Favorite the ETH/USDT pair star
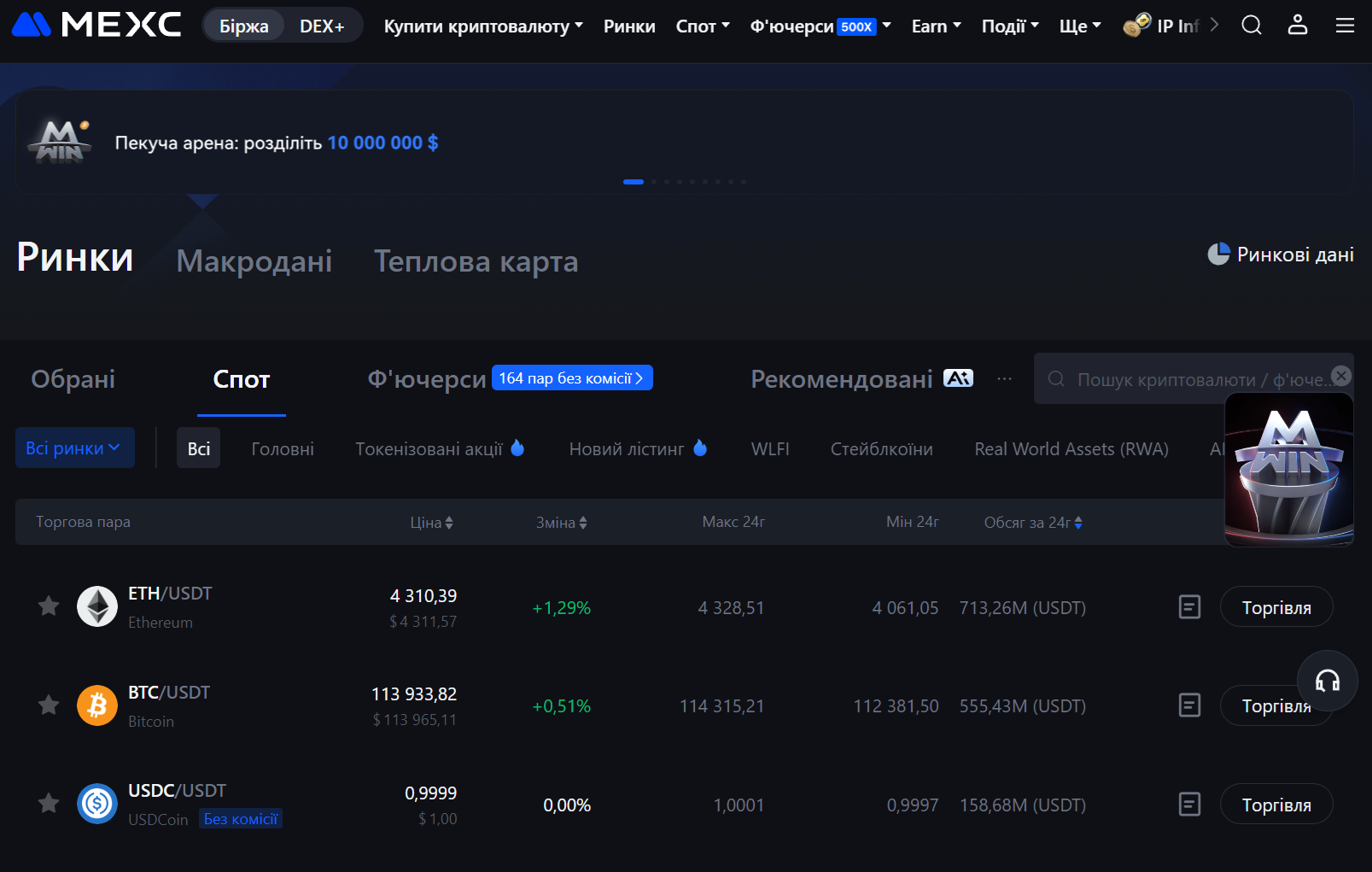This screenshot has height=872, width=1372. pos(49,606)
